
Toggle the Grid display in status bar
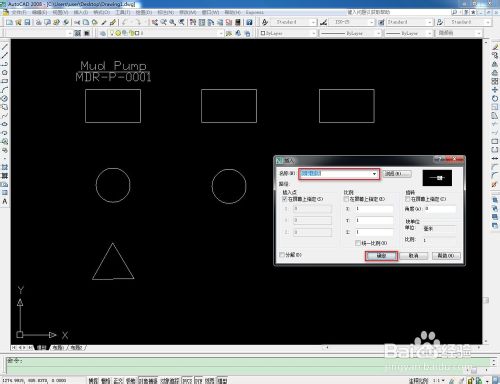point(105,380)
